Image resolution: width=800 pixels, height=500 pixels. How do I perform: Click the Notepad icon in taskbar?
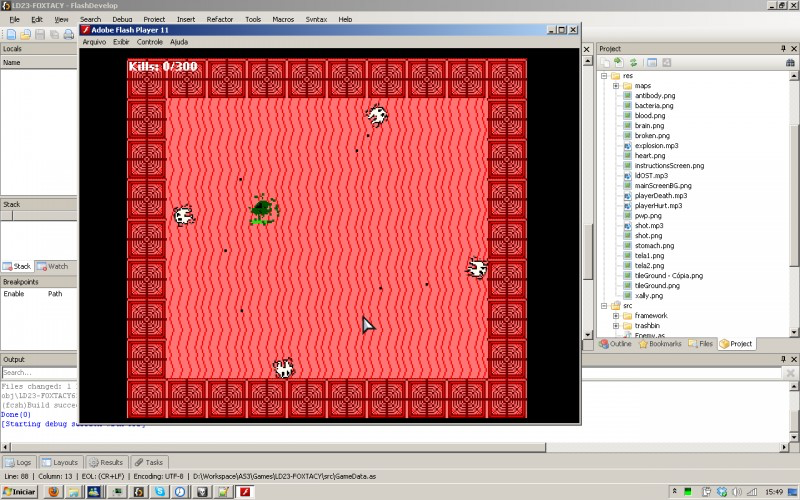point(223,492)
